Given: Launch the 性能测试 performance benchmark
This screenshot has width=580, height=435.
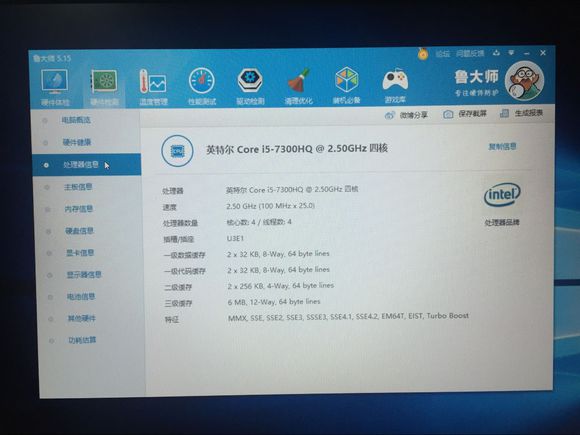Looking at the screenshot, I should tap(202, 86).
